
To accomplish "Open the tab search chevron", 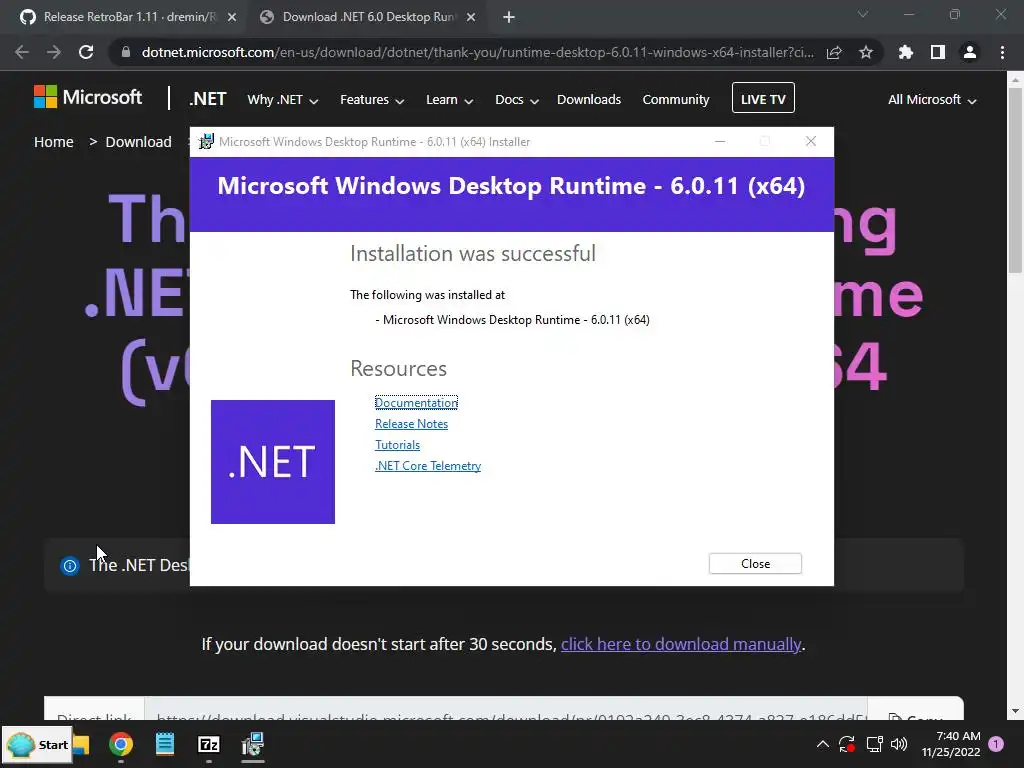I will point(863,14).
